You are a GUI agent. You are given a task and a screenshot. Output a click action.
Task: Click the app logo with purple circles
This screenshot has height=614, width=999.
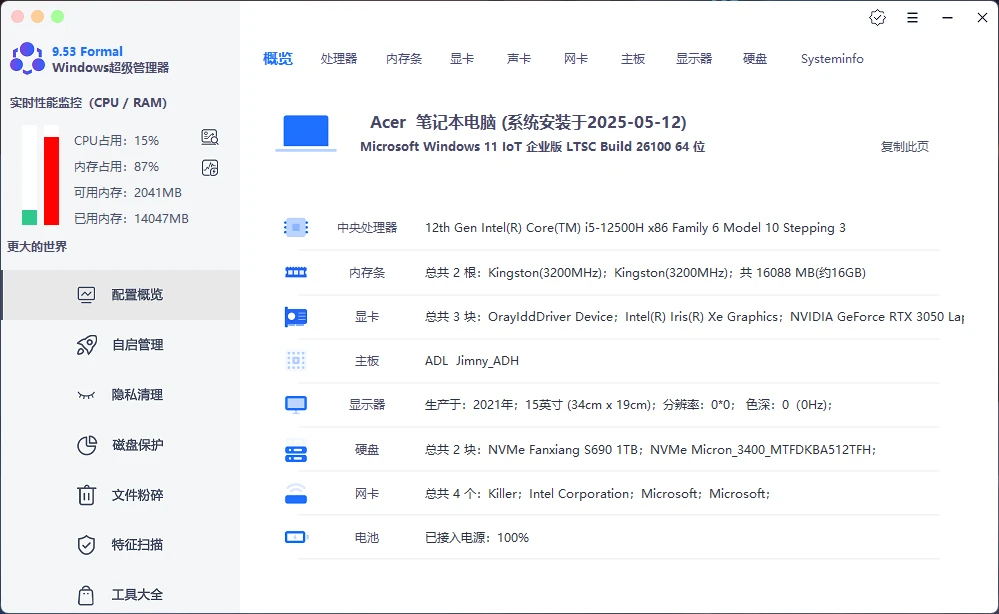tap(27, 59)
